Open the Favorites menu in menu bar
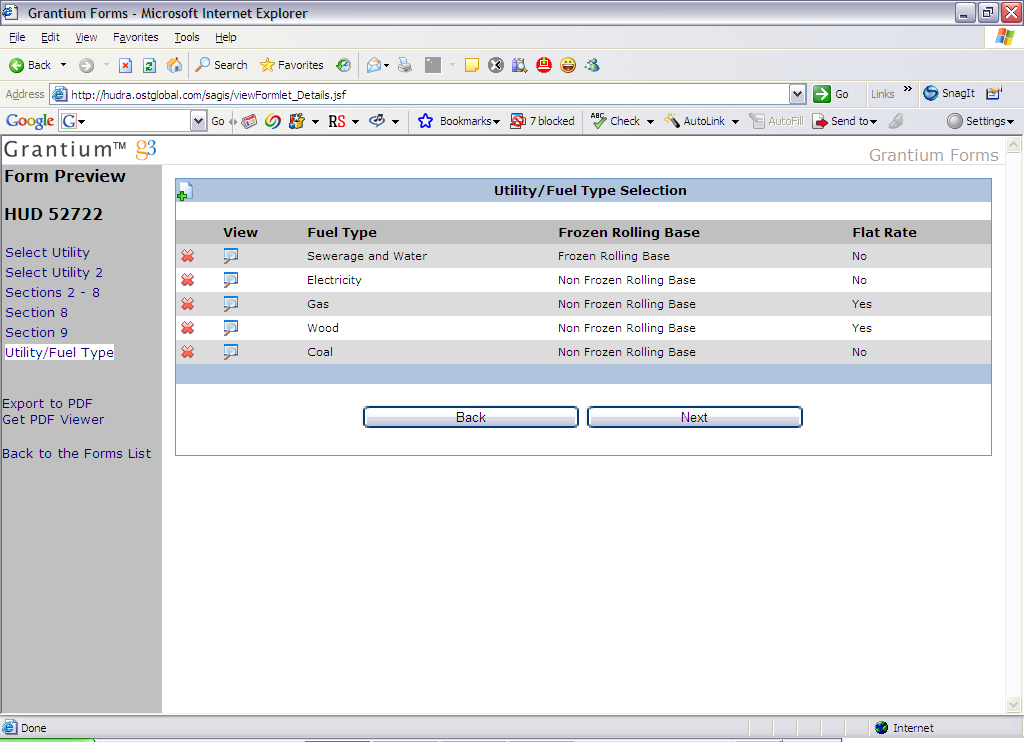The image size is (1024, 742). click(x=135, y=37)
